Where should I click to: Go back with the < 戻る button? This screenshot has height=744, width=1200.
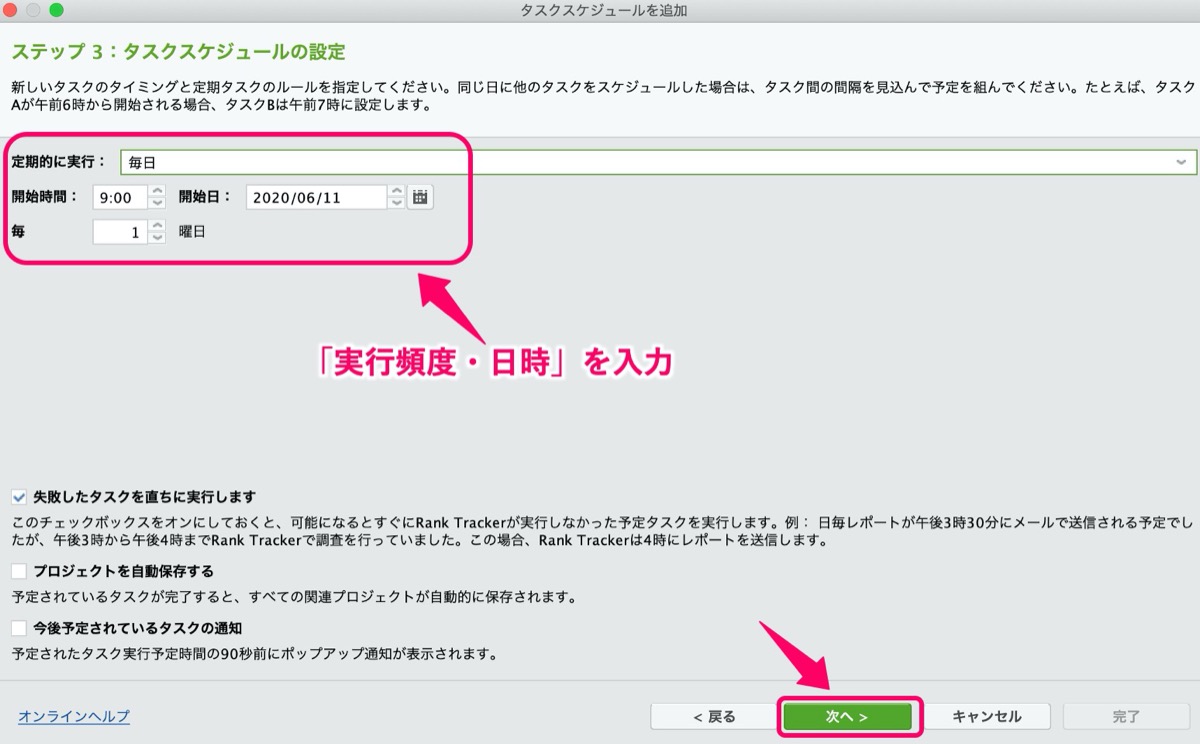pos(714,716)
